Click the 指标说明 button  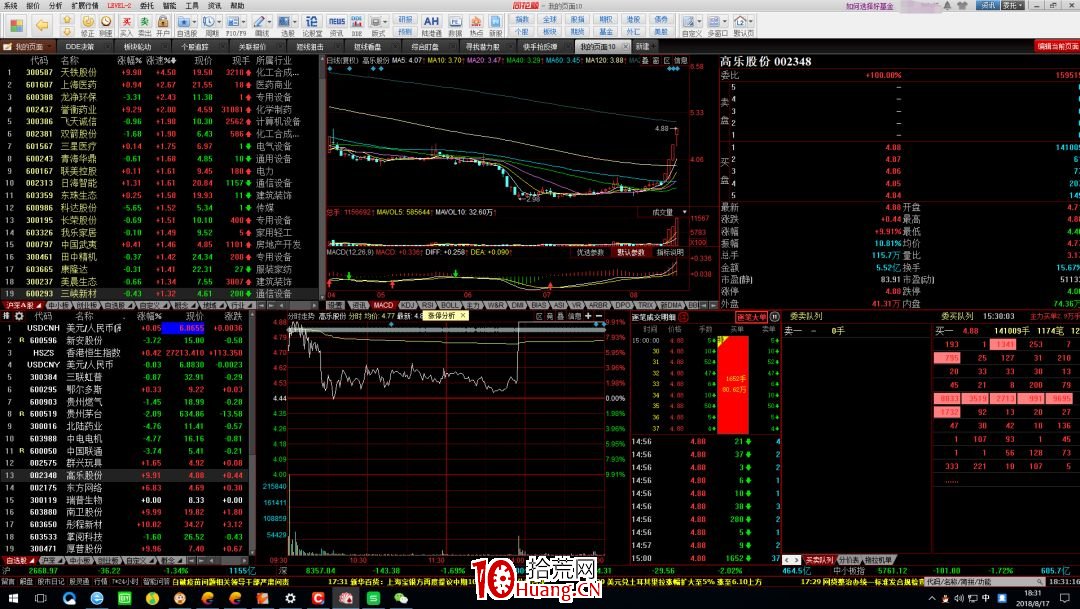[669, 253]
